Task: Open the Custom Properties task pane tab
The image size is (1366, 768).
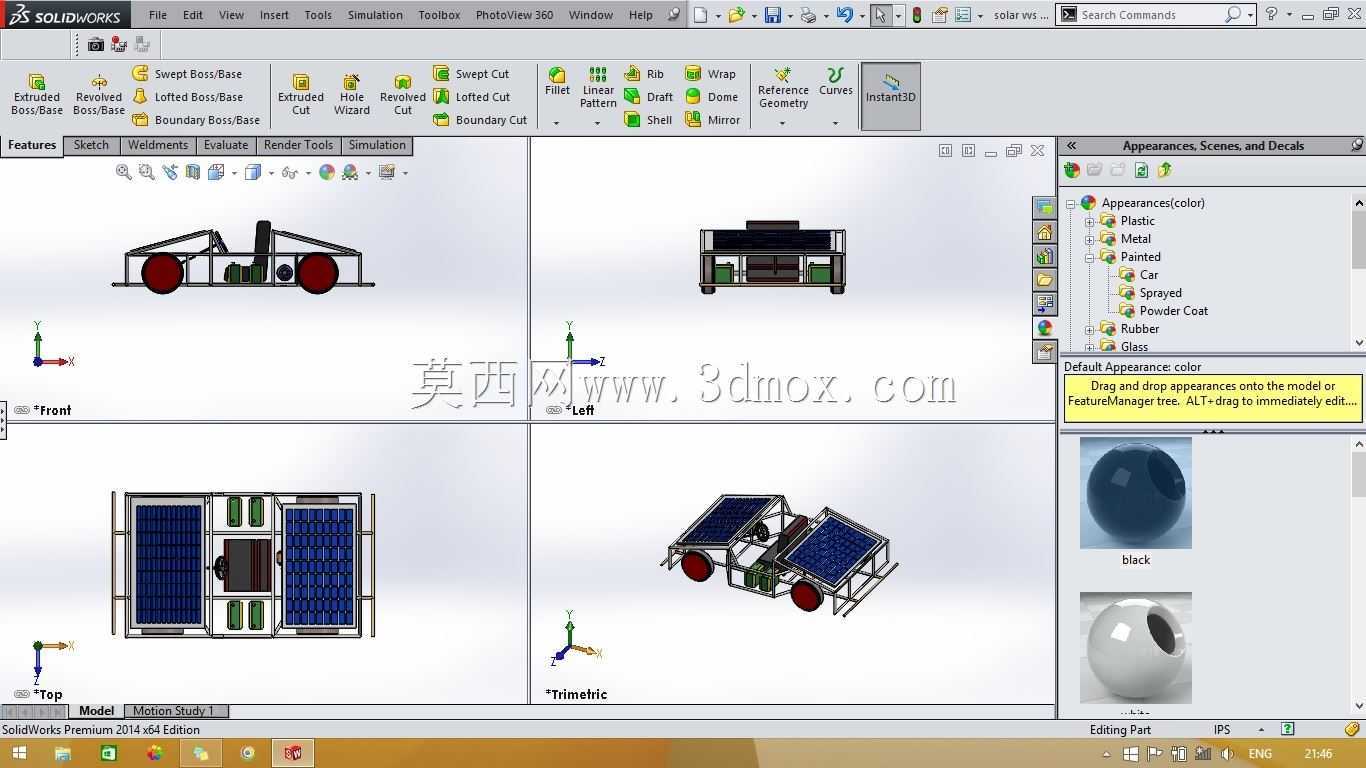Action: click(1044, 352)
